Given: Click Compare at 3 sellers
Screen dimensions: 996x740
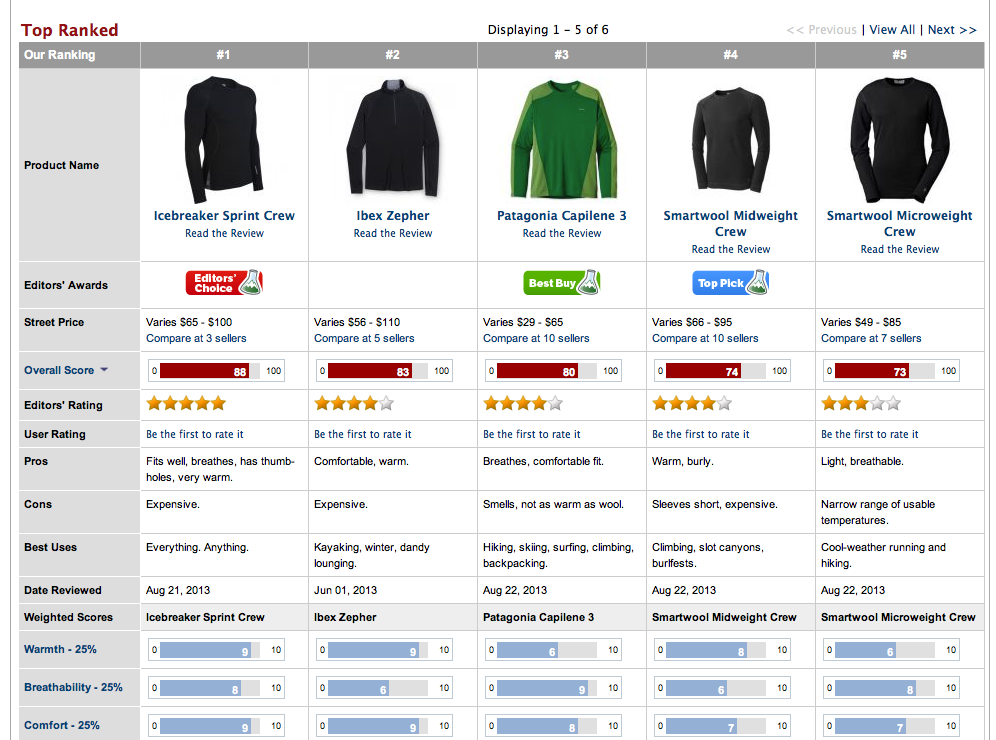Looking at the screenshot, I should click(196, 339).
